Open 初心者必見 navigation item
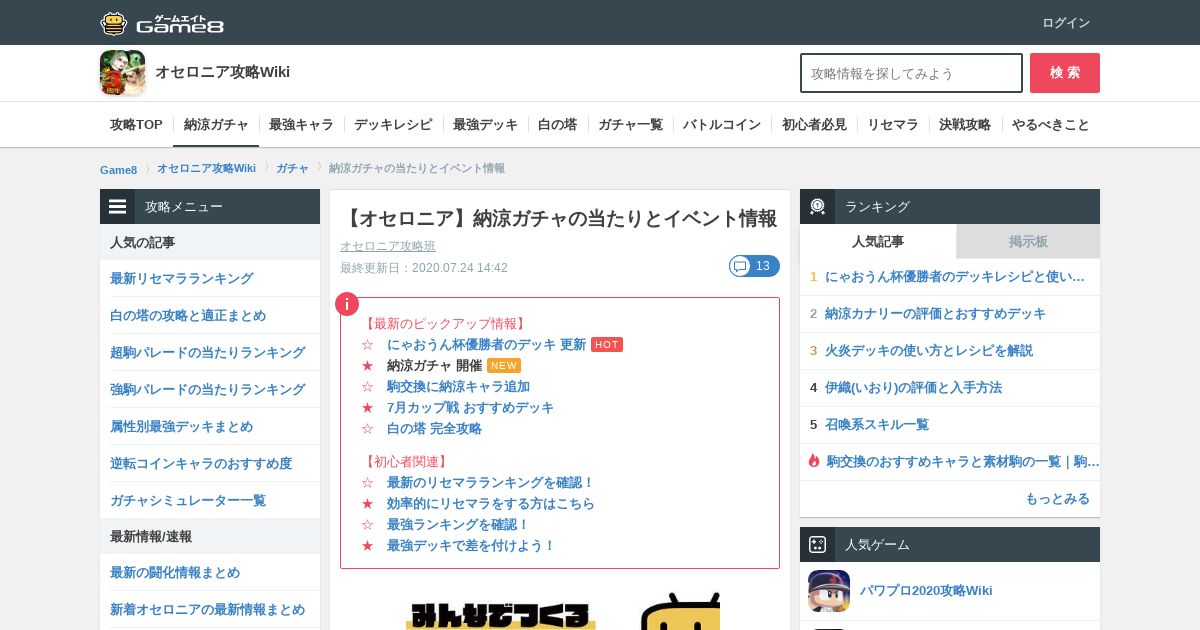This screenshot has width=1200, height=630. pos(814,125)
